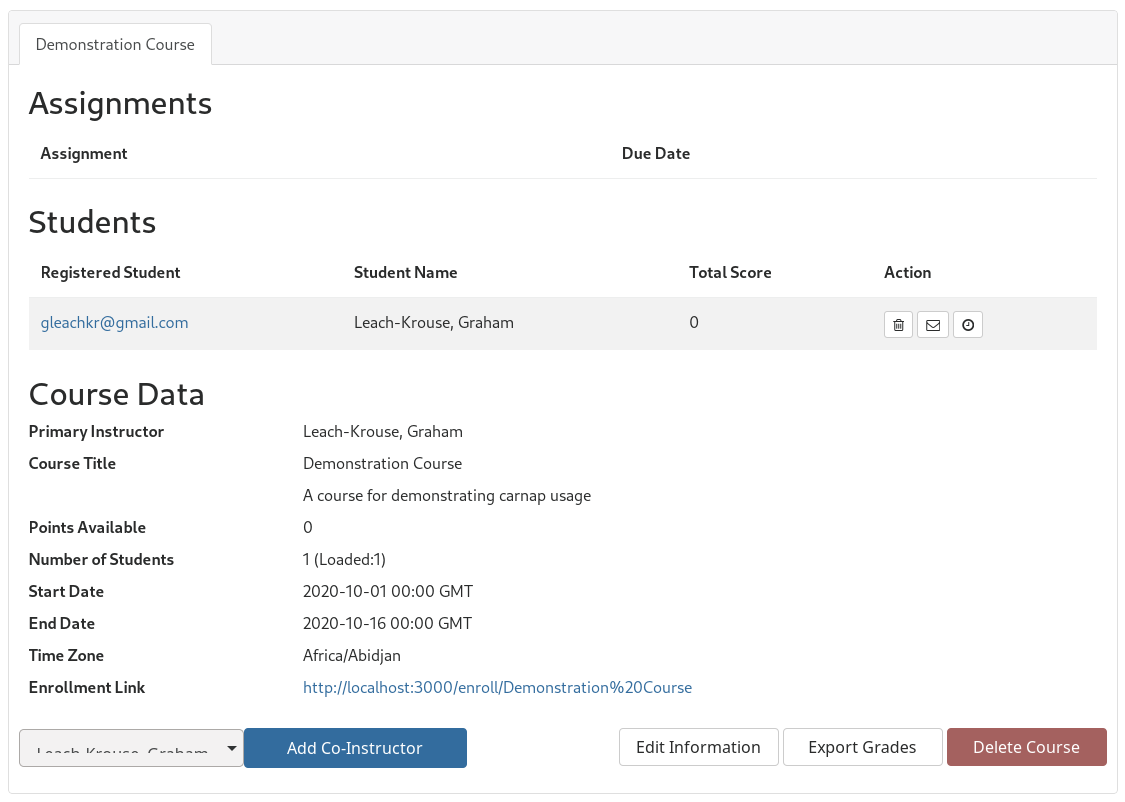Open the gleachkr@gmail.com student link
Image resolution: width=1125 pixels, height=802 pixels.
pos(114,323)
